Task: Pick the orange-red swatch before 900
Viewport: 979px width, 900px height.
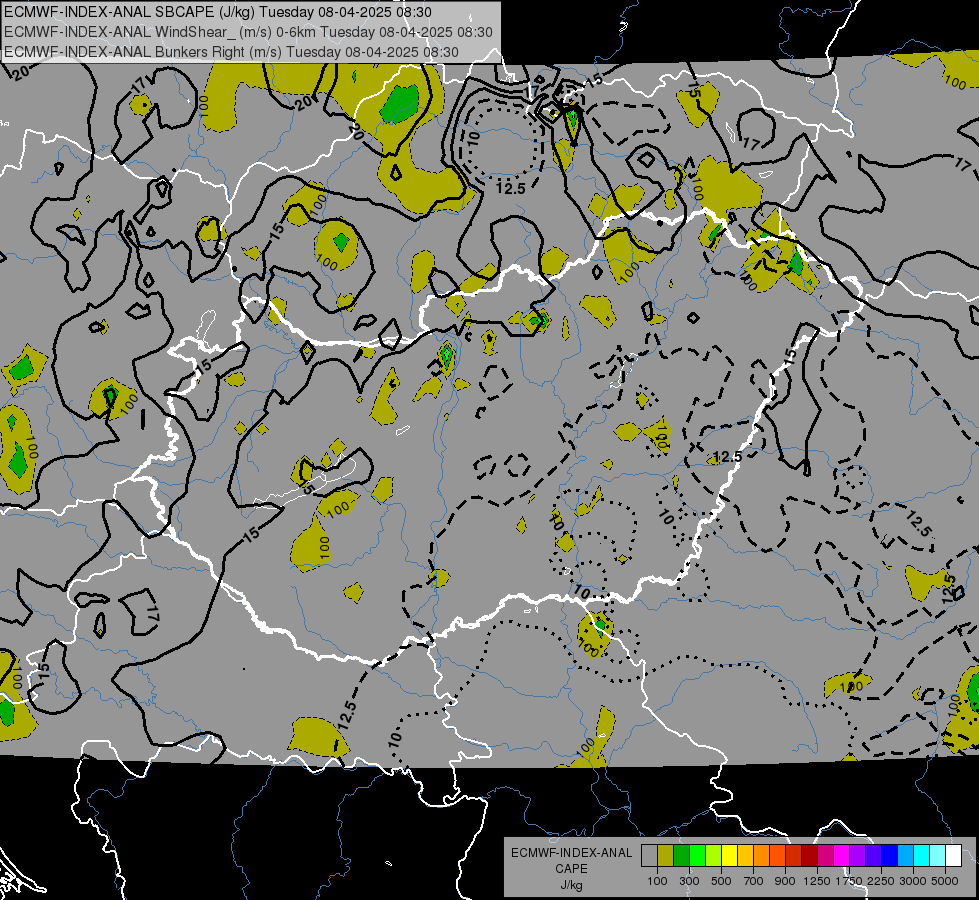Action: [778, 855]
